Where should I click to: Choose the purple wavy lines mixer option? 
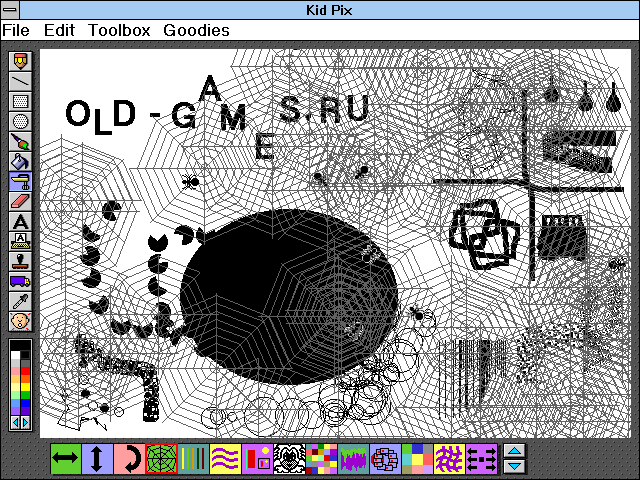click(x=225, y=459)
